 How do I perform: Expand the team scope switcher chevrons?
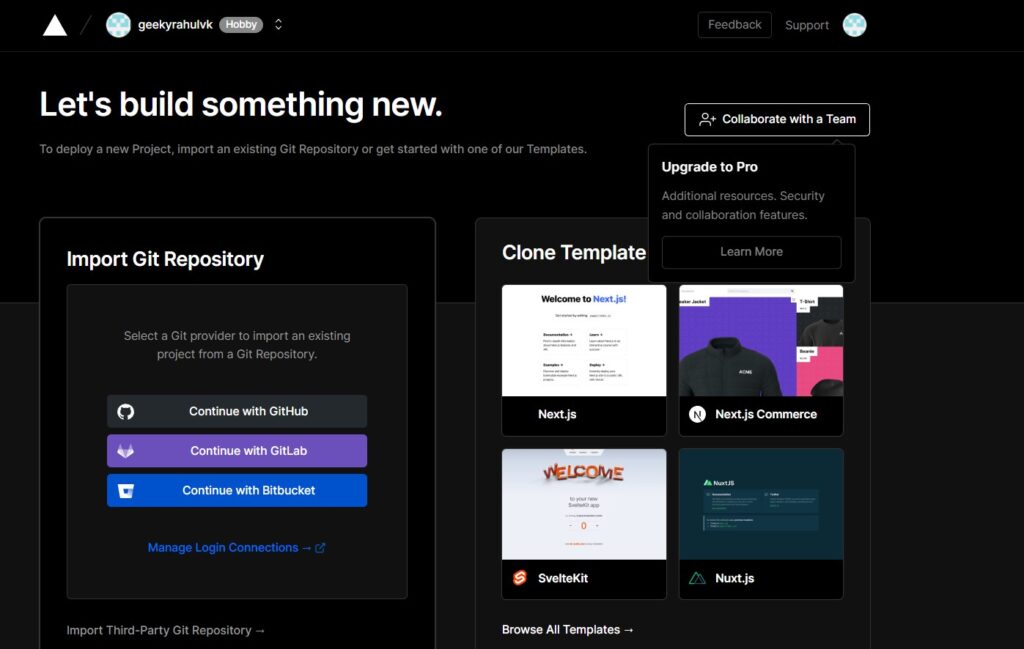point(278,25)
